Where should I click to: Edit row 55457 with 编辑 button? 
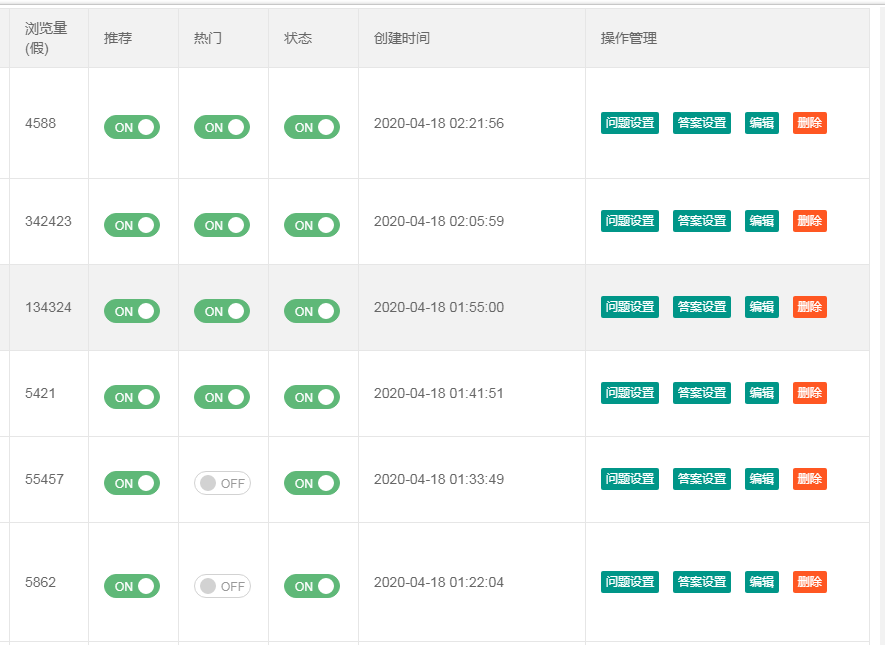pos(762,479)
